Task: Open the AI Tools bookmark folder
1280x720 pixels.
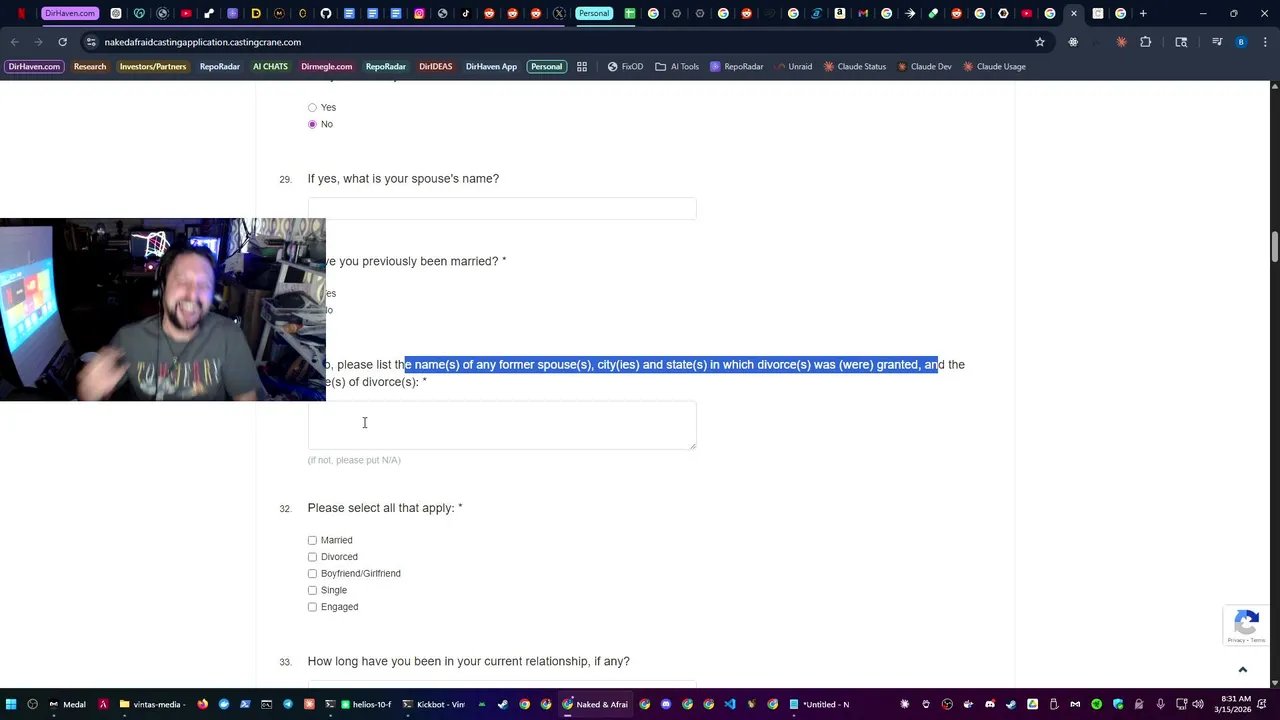Action: pyautogui.click(x=677, y=67)
